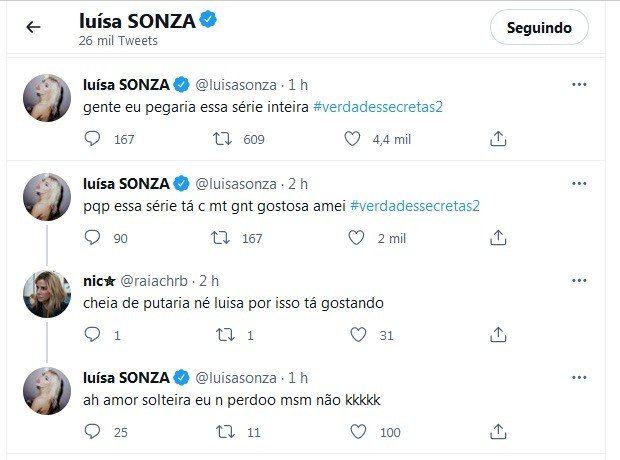Retweet the tweet with 609 retweets
The image size is (620, 460).
[x=222, y=139]
